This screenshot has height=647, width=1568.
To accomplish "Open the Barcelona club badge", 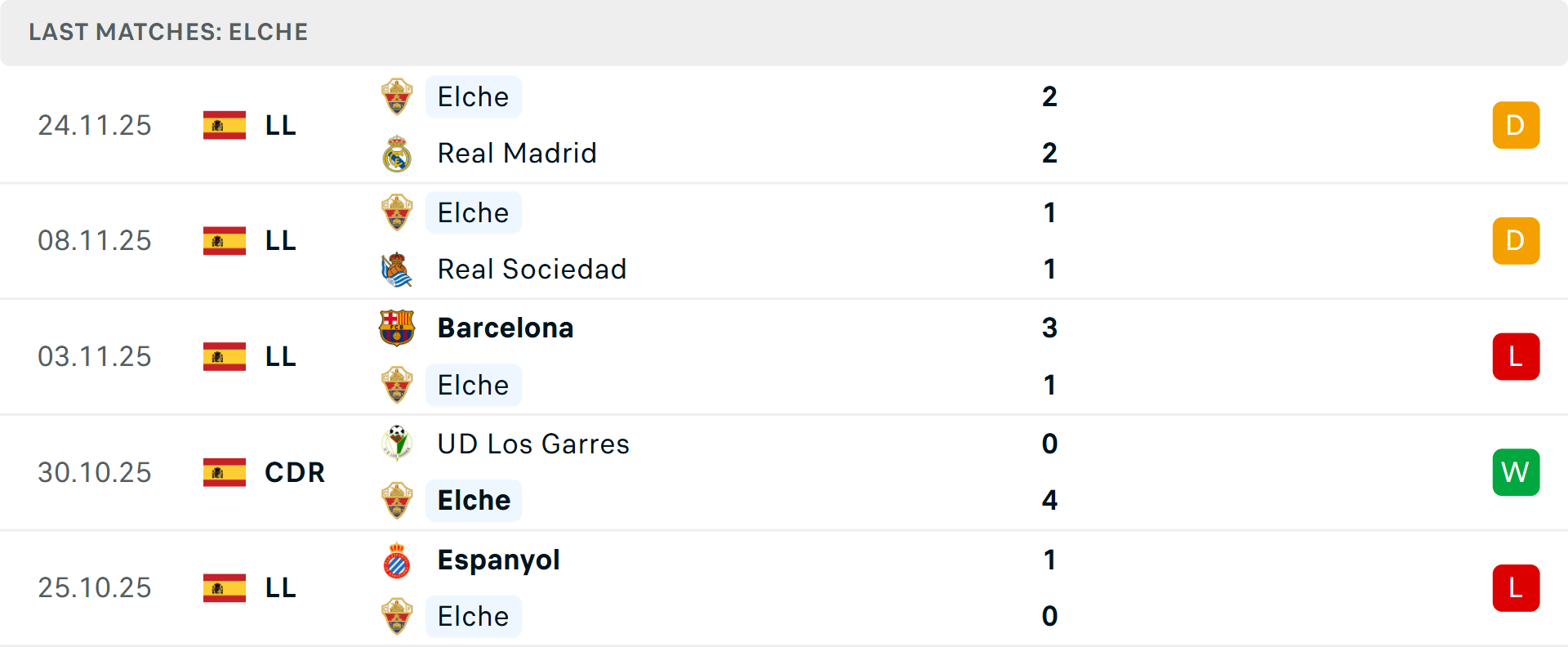I will point(397,328).
